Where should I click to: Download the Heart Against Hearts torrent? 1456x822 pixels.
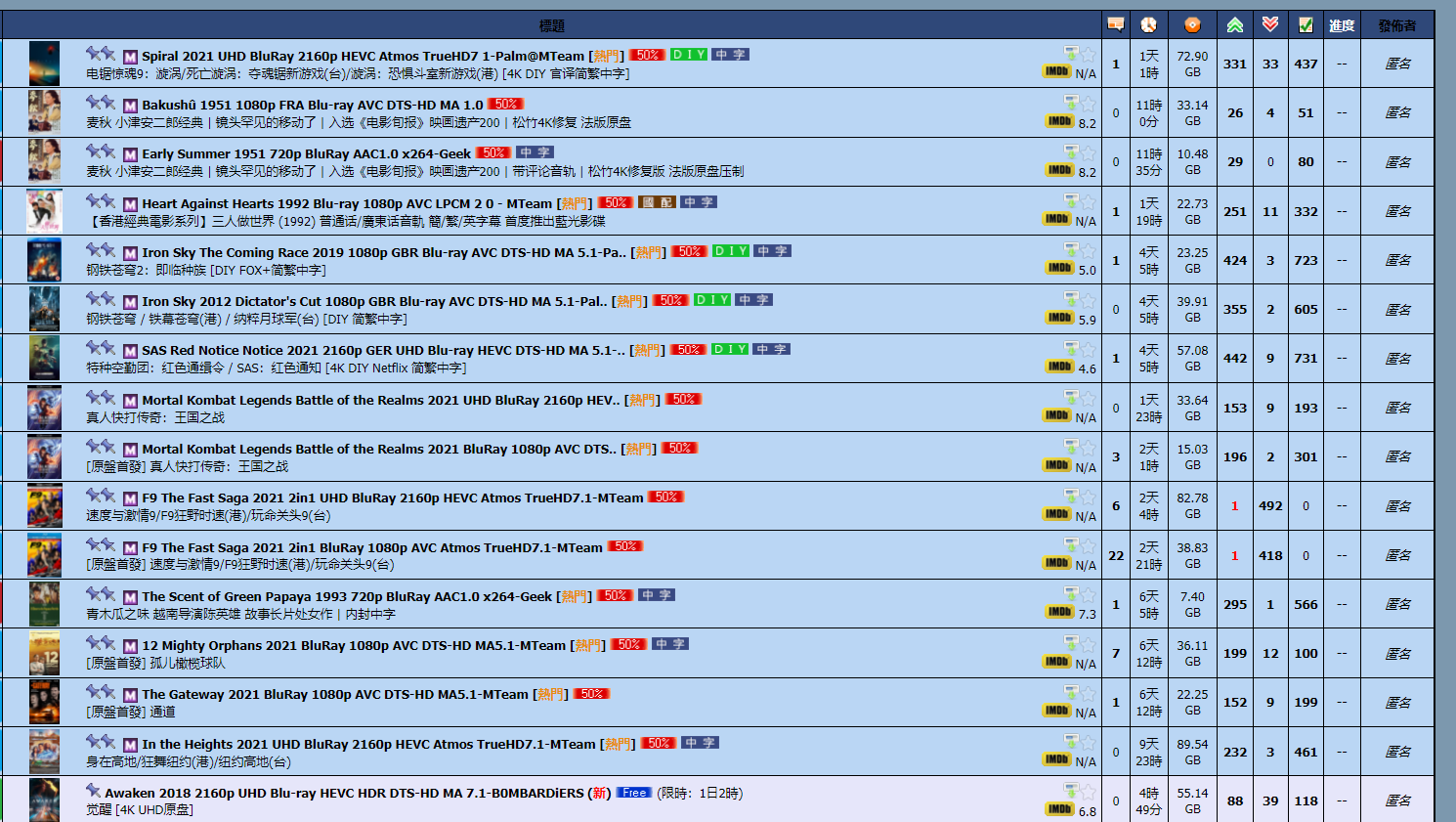pos(1071,200)
